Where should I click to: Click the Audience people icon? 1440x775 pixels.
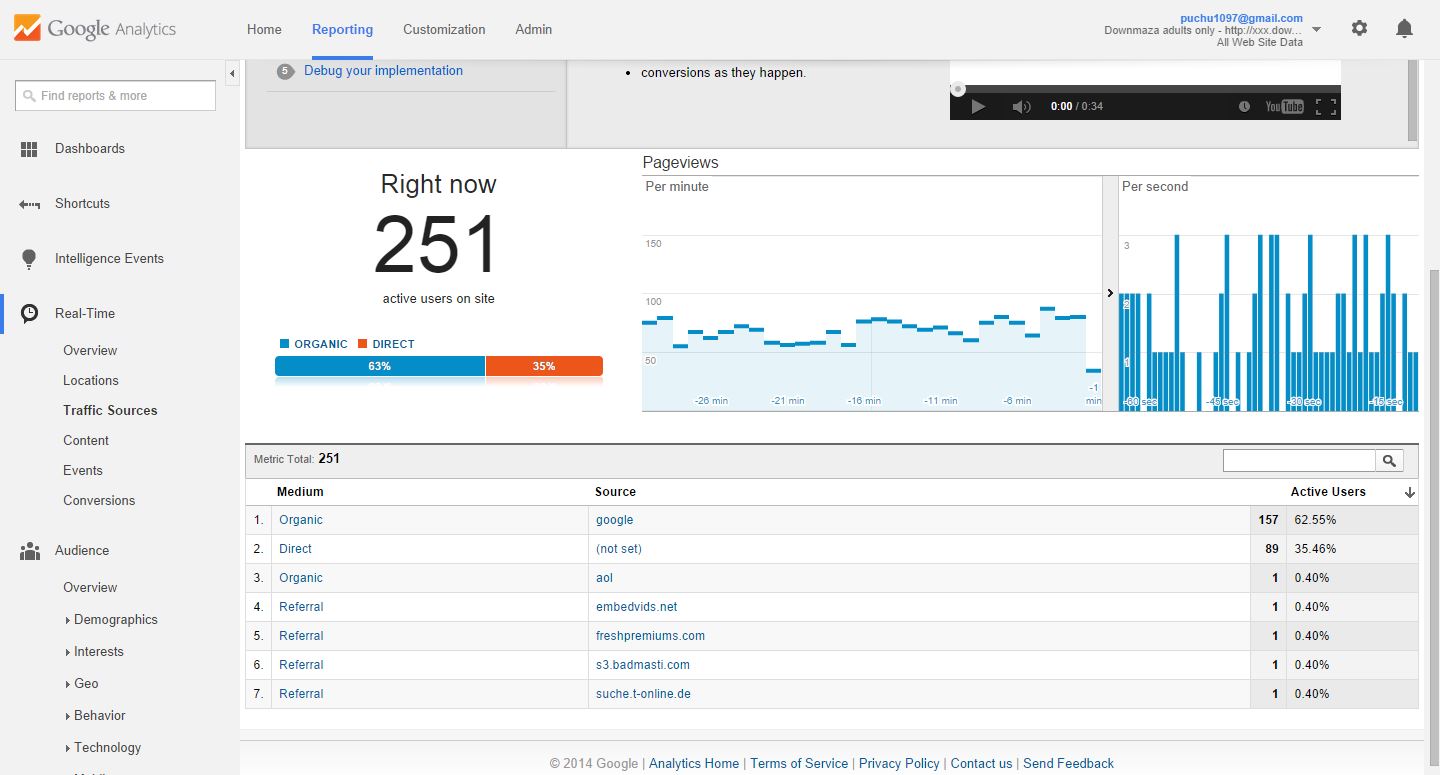pyautogui.click(x=30, y=551)
